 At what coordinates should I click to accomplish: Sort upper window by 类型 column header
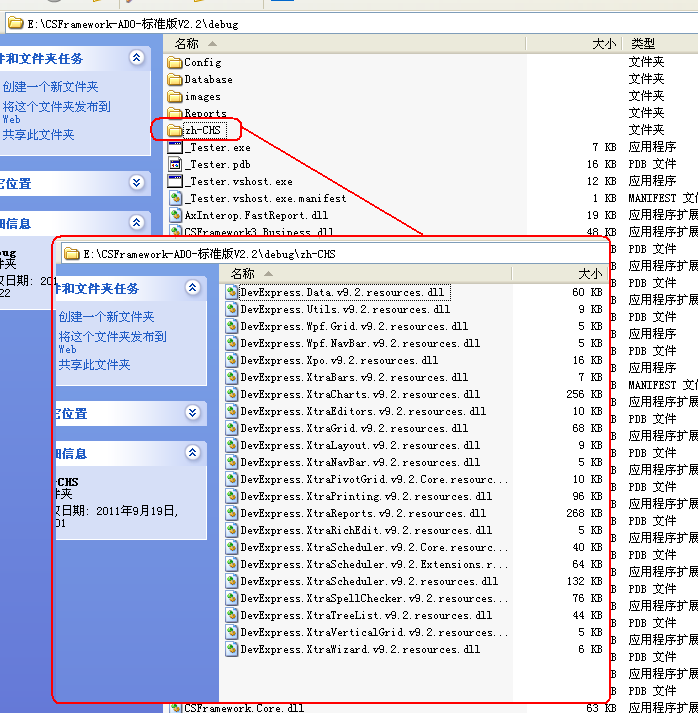click(x=643, y=44)
